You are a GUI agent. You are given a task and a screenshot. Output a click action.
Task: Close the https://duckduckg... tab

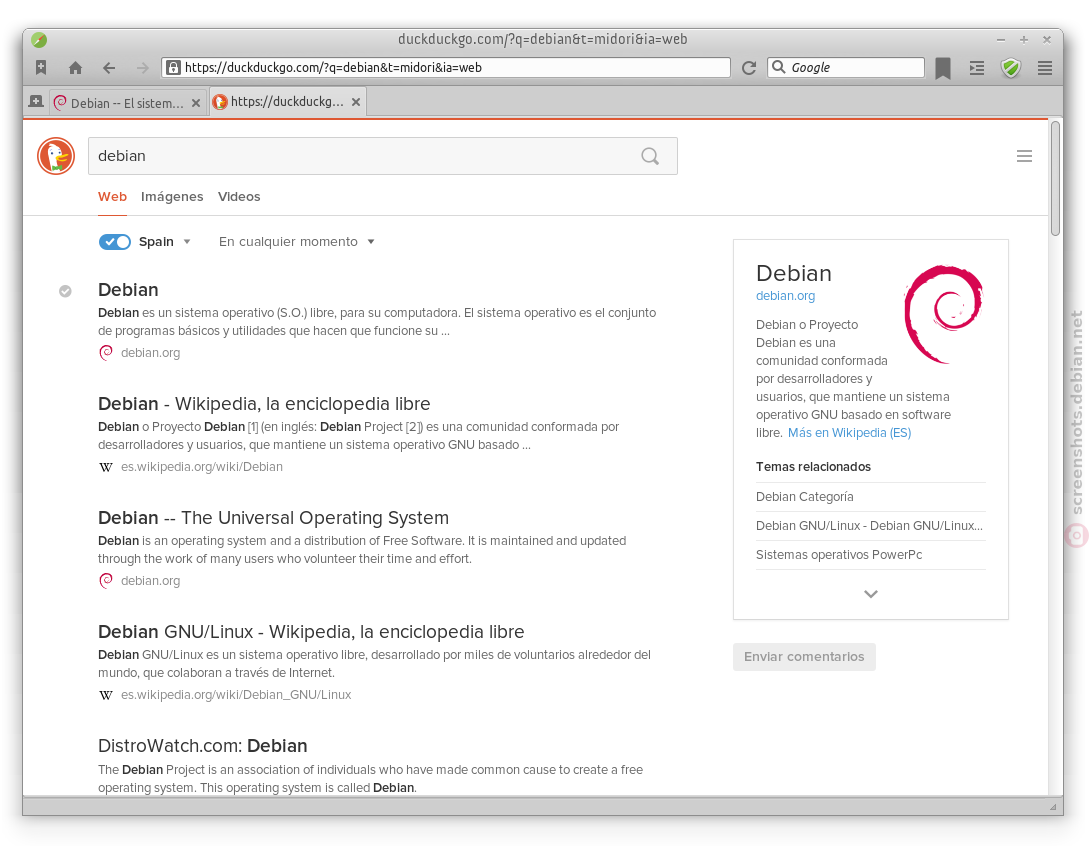356,102
